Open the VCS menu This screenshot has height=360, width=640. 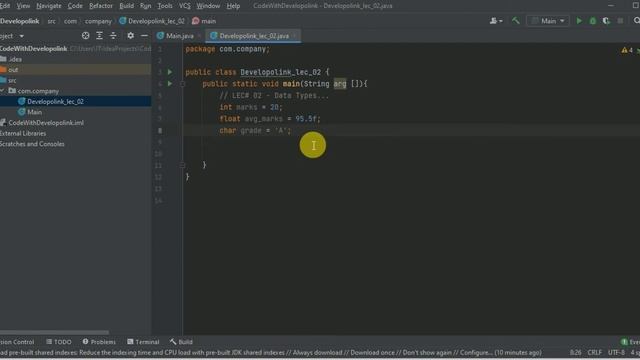(x=184, y=6)
